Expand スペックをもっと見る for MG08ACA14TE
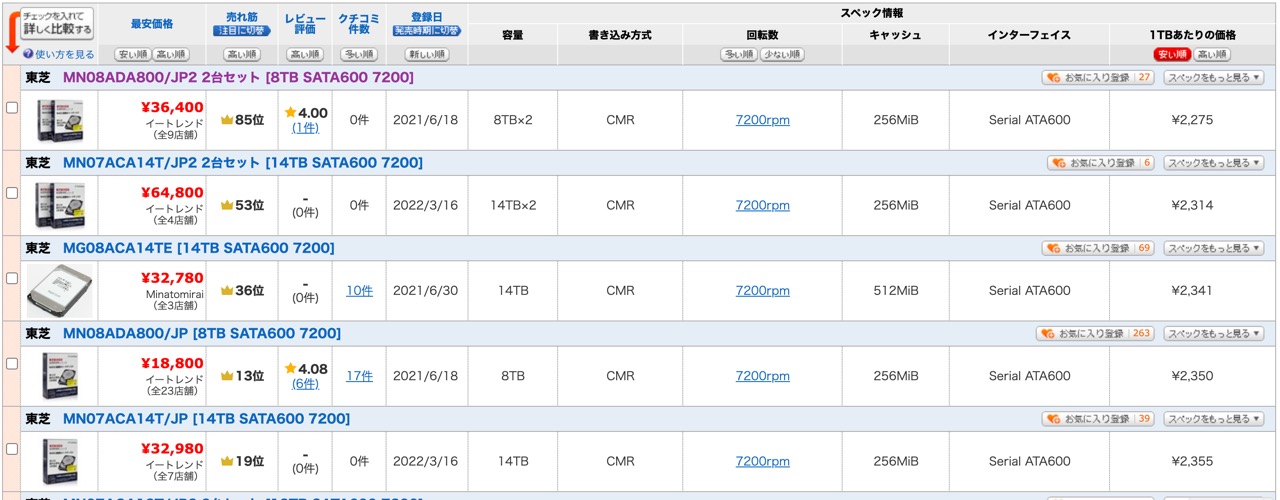 (x=1214, y=247)
